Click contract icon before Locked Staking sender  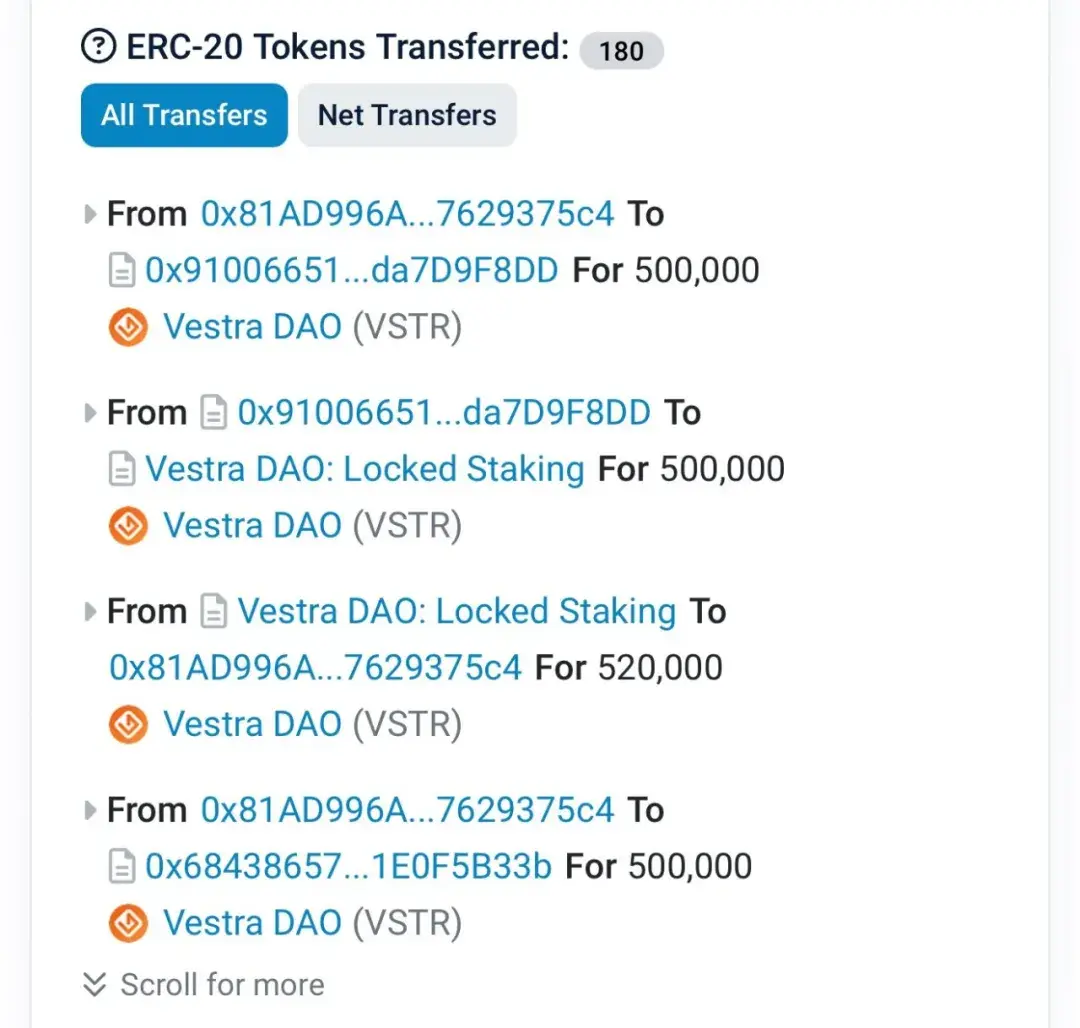pyautogui.click(x=214, y=612)
